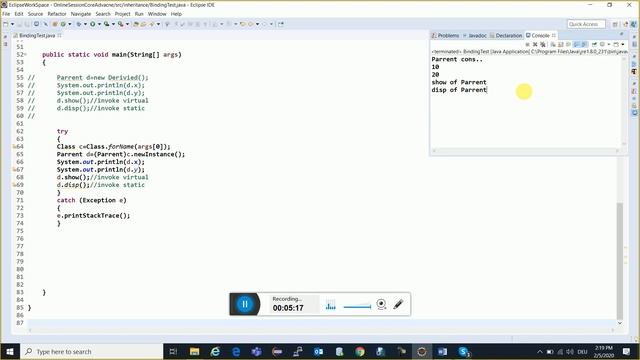Click 'disp of Parrent' console line
The image size is (640, 360).
point(459,90)
